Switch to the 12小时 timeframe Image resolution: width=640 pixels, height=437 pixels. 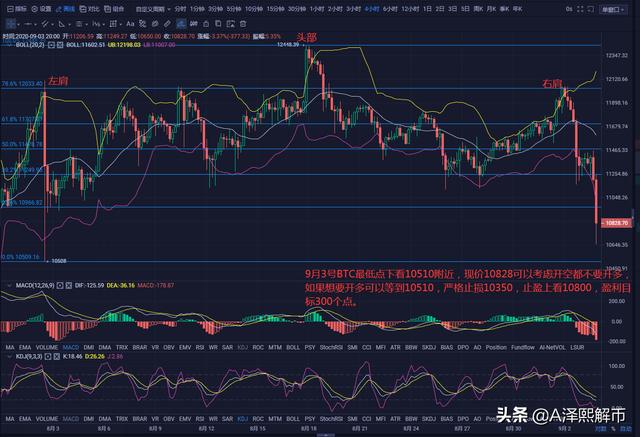[410, 9]
